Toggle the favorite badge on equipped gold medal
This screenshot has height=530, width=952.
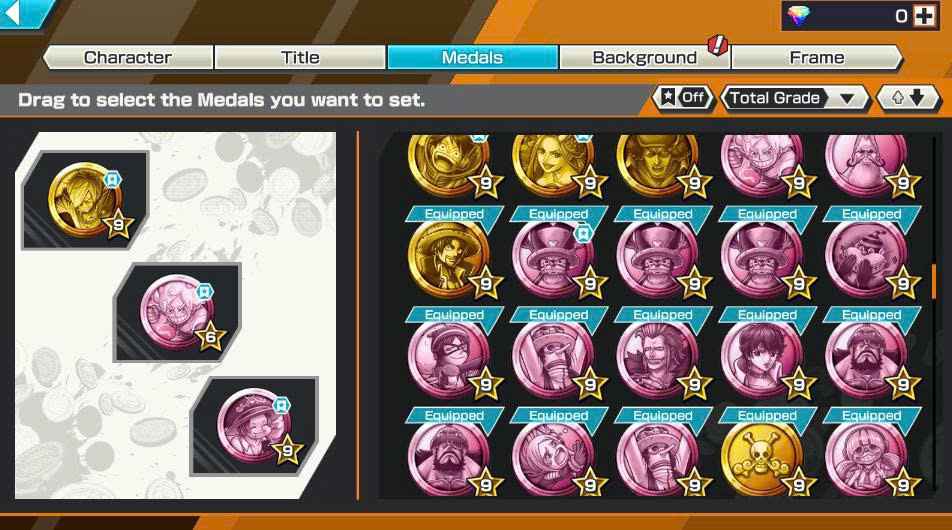click(x=113, y=179)
